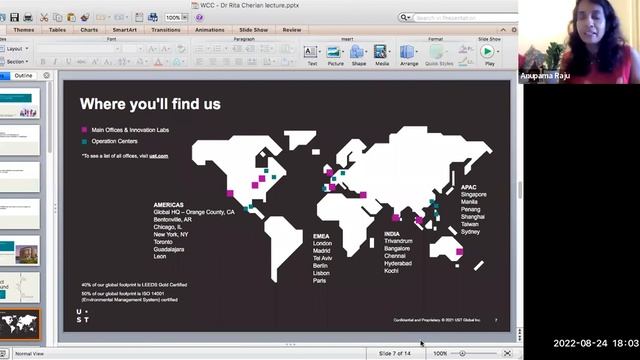The width and height of the screenshot is (640, 360).
Task: Expand the Arrange dropdown arrow
Action: coord(417,52)
